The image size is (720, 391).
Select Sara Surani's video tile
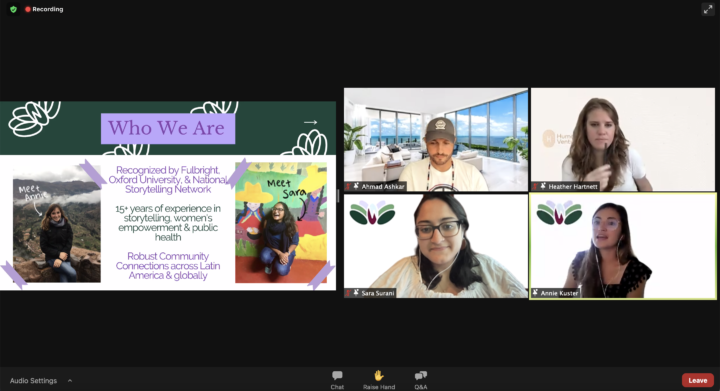point(436,246)
